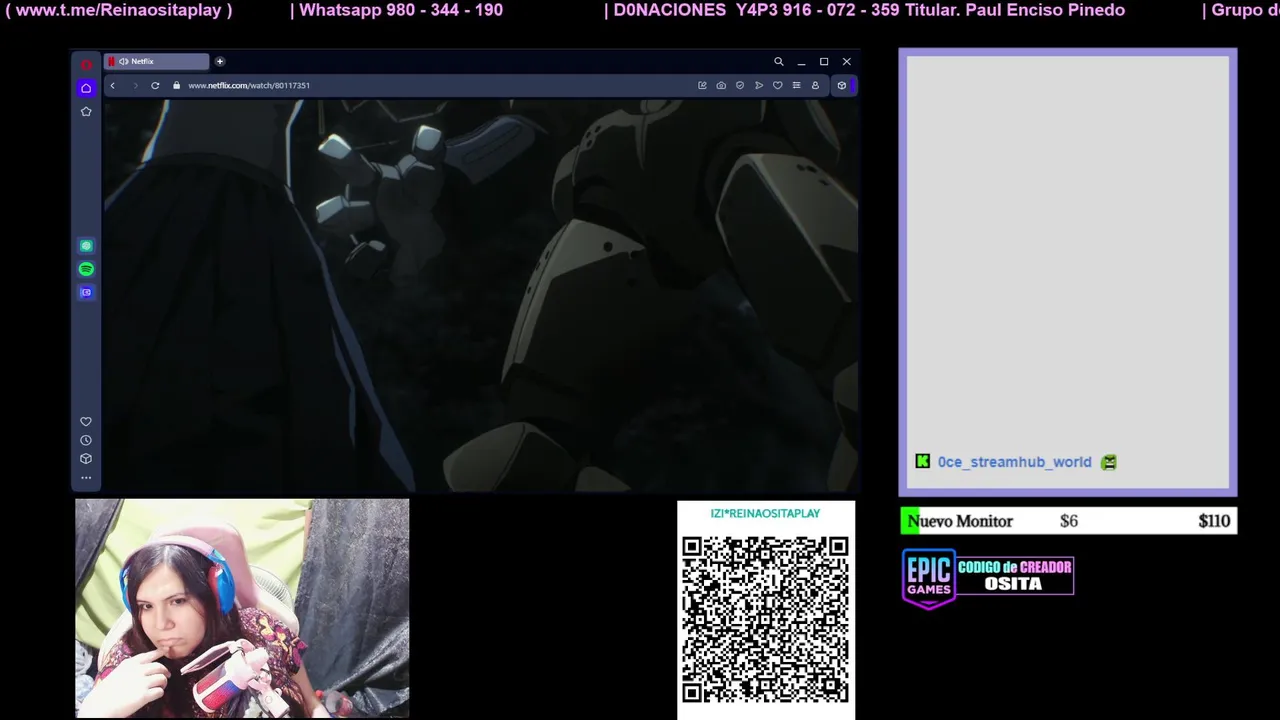Click the Epic Games creator code badge
Screen dimensions: 1280x720
[x=987, y=577]
